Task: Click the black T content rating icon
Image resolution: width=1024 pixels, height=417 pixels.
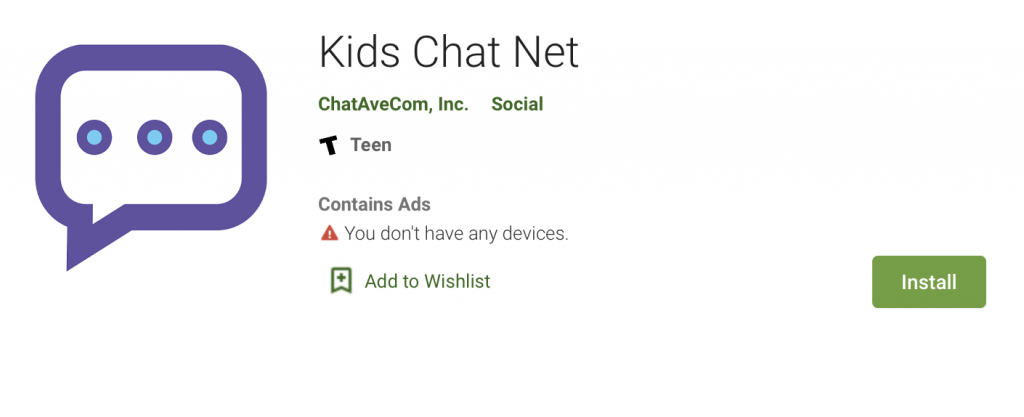Action: coord(329,145)
